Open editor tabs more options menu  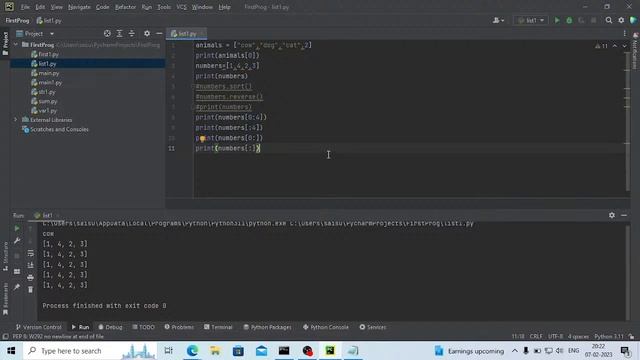[x=624, y=33]
